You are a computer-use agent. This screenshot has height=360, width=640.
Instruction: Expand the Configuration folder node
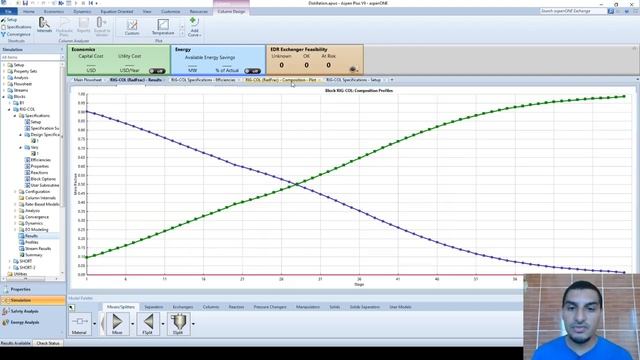pos(16,191)
